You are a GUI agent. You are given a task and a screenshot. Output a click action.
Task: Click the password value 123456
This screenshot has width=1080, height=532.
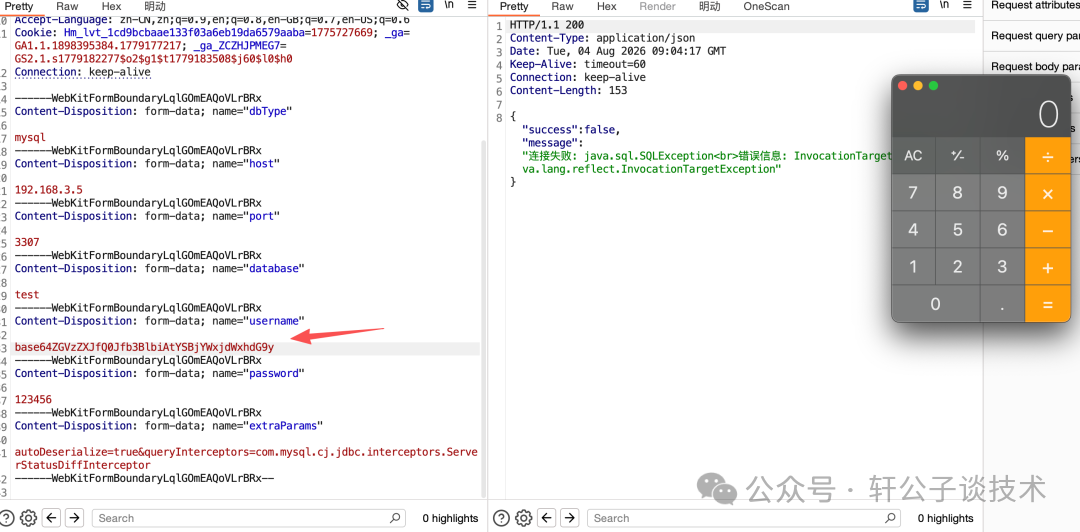33,399
